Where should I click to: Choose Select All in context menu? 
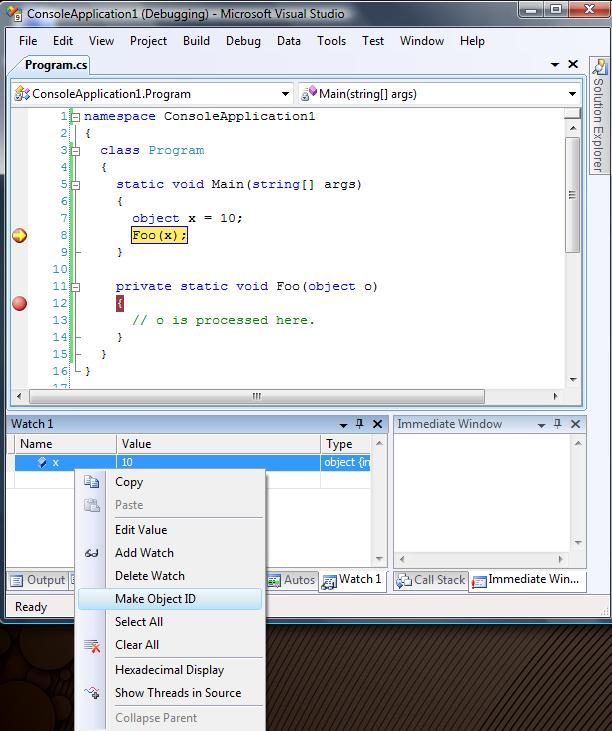click(x=170, y=622)
